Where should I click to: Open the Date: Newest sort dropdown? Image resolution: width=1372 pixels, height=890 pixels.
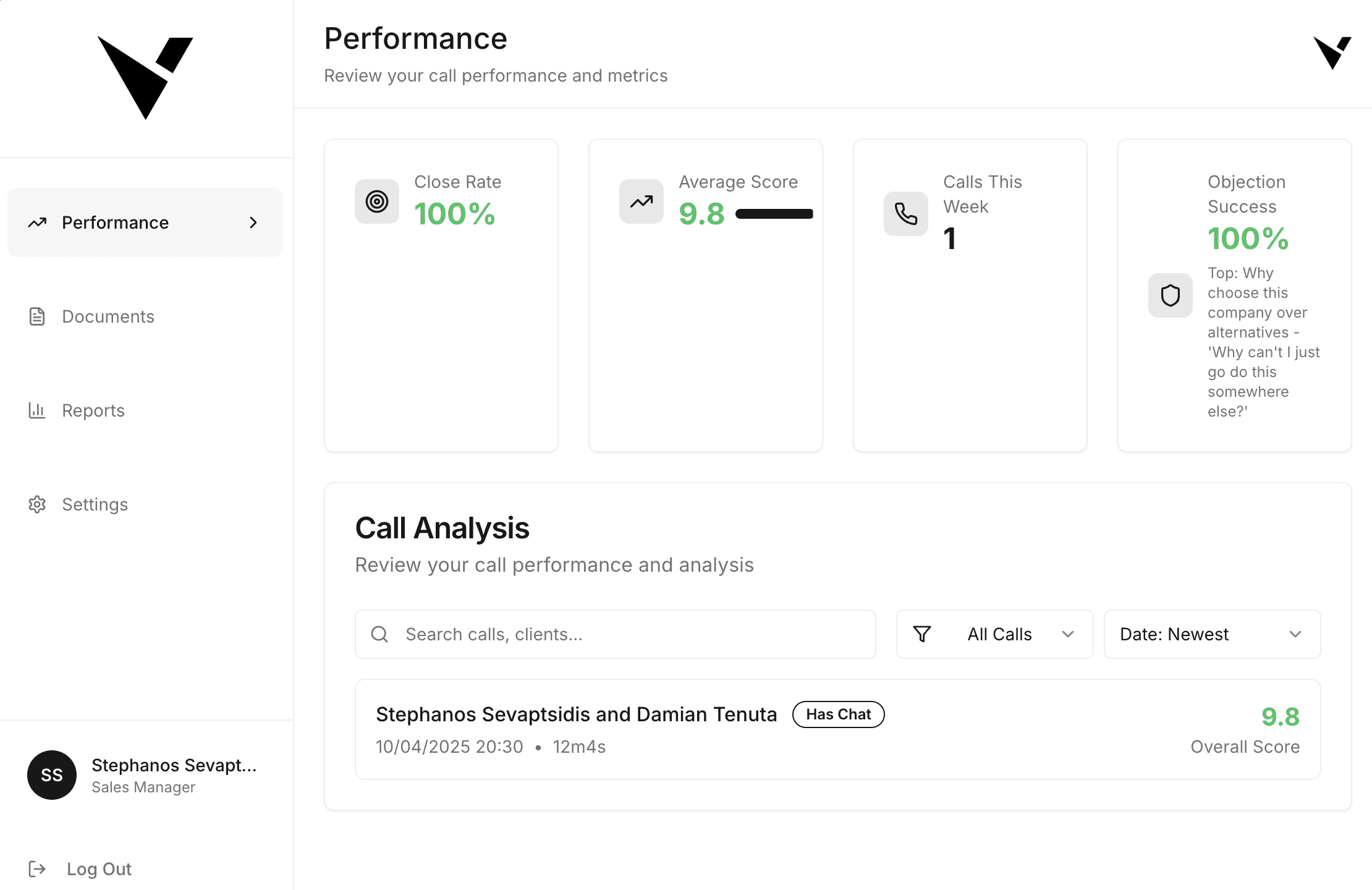pyautogui.click(x=1212, y=634)
